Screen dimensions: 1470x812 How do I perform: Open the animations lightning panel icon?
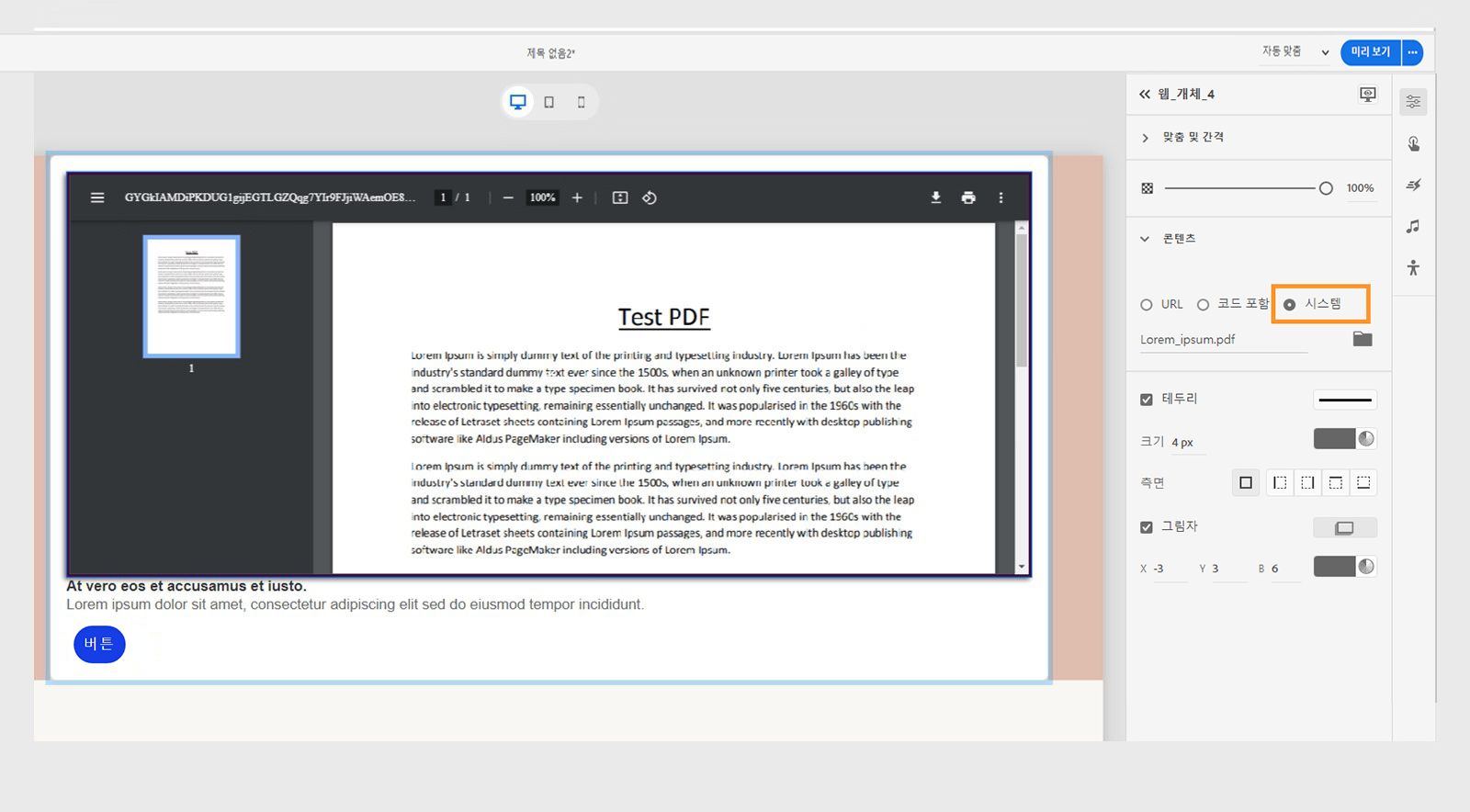point(1413,185)
